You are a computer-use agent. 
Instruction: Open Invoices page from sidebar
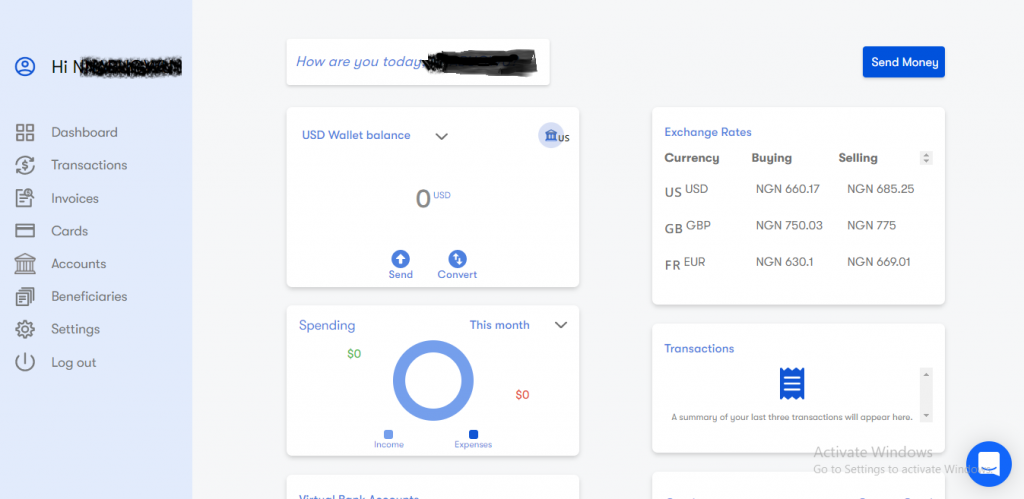pos(75,199)
